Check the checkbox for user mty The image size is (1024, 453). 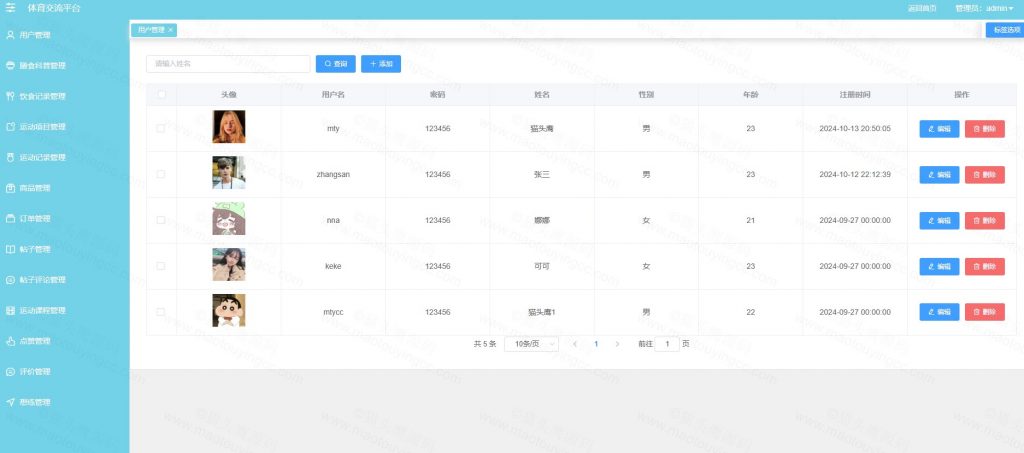pyautogui.click(x=161, y=129)
